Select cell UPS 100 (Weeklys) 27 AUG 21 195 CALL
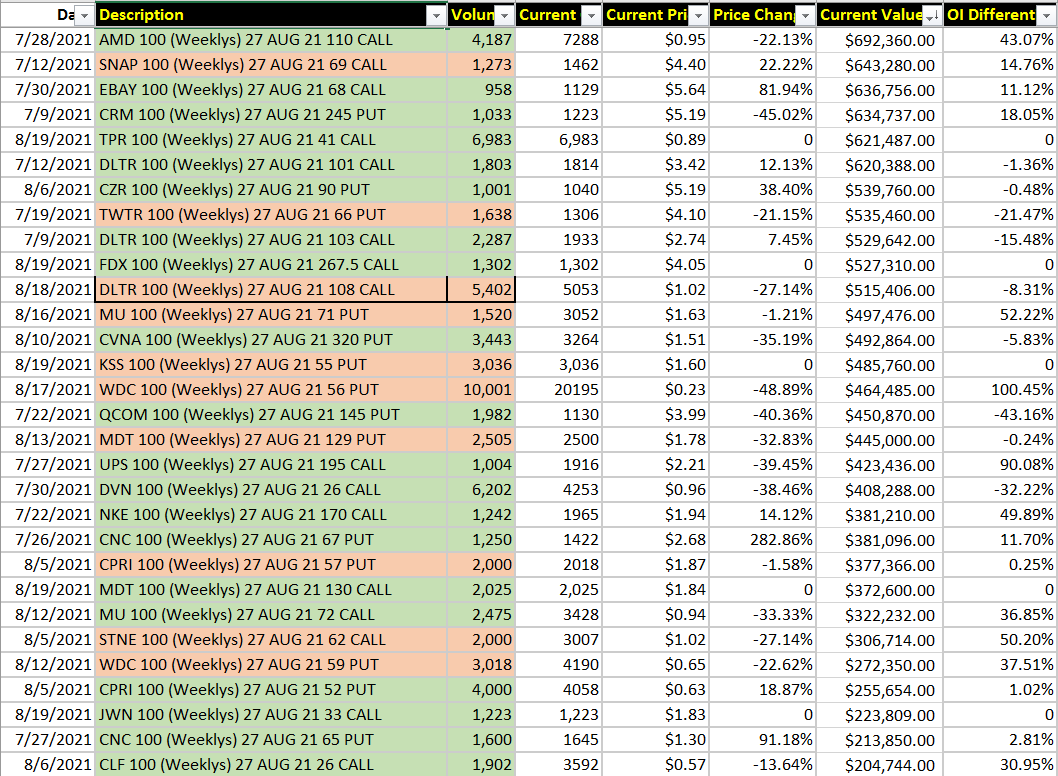The height and width of the screenshot is (776, 1058). click(271, 464)
